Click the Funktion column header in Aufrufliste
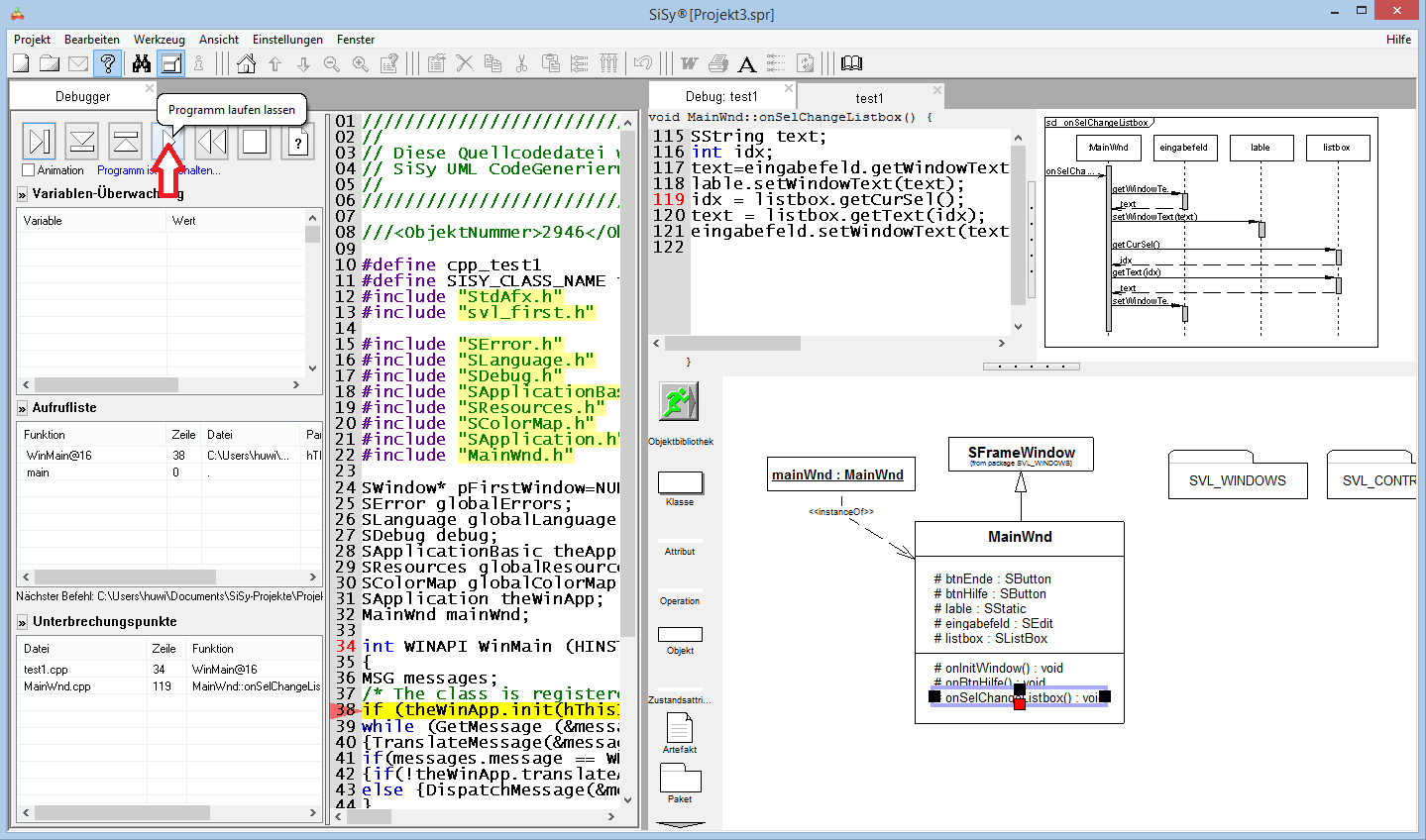 45,435
